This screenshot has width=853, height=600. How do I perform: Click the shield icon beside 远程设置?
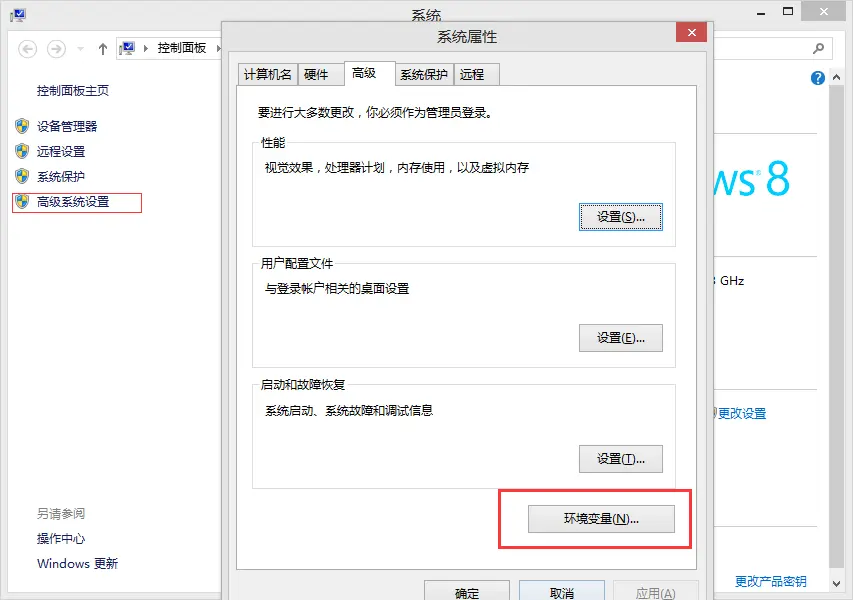point(22,151)
